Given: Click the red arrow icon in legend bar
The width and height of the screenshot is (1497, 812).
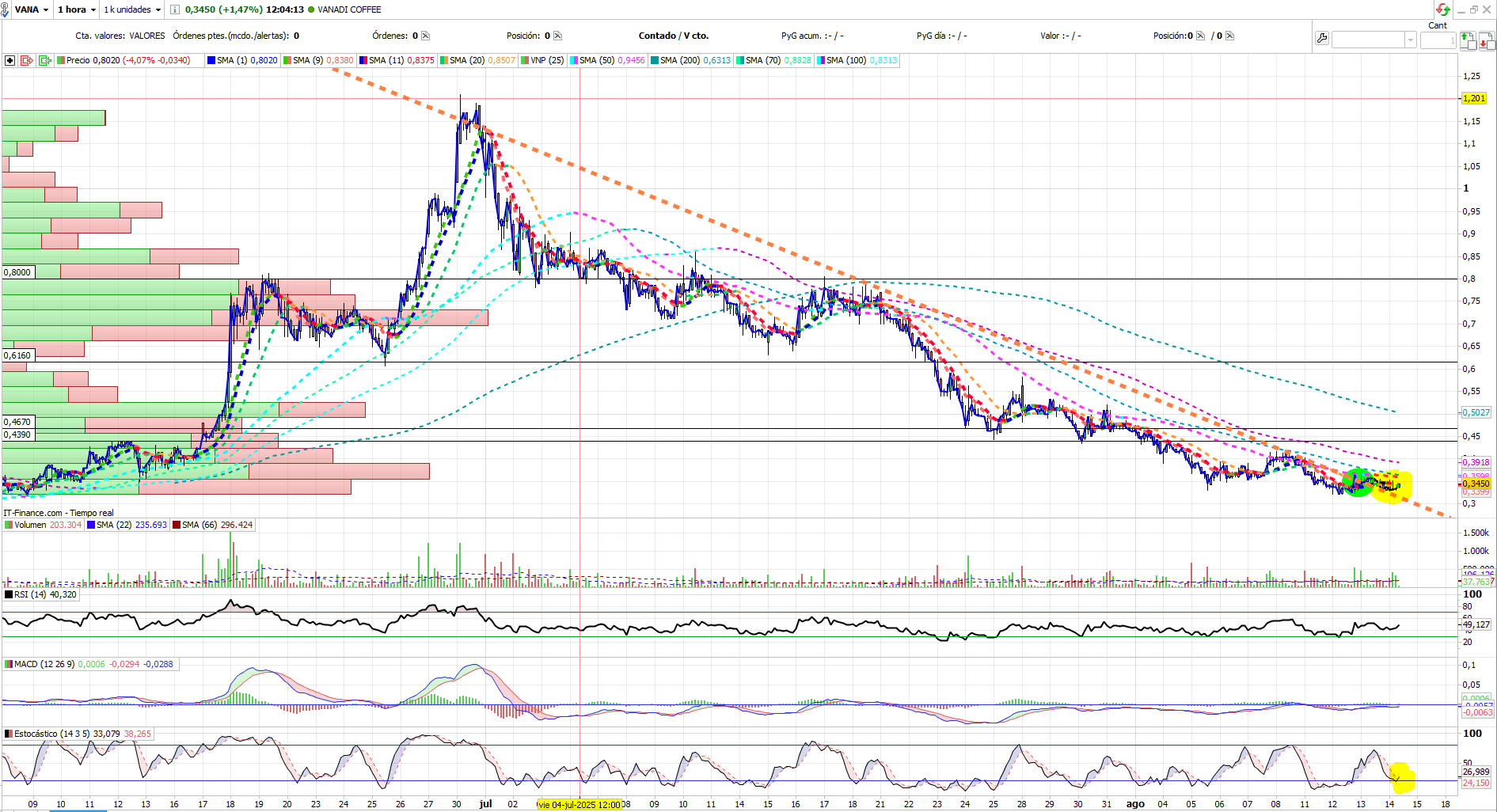Looking at the screenshot, I should pos(27,60).
